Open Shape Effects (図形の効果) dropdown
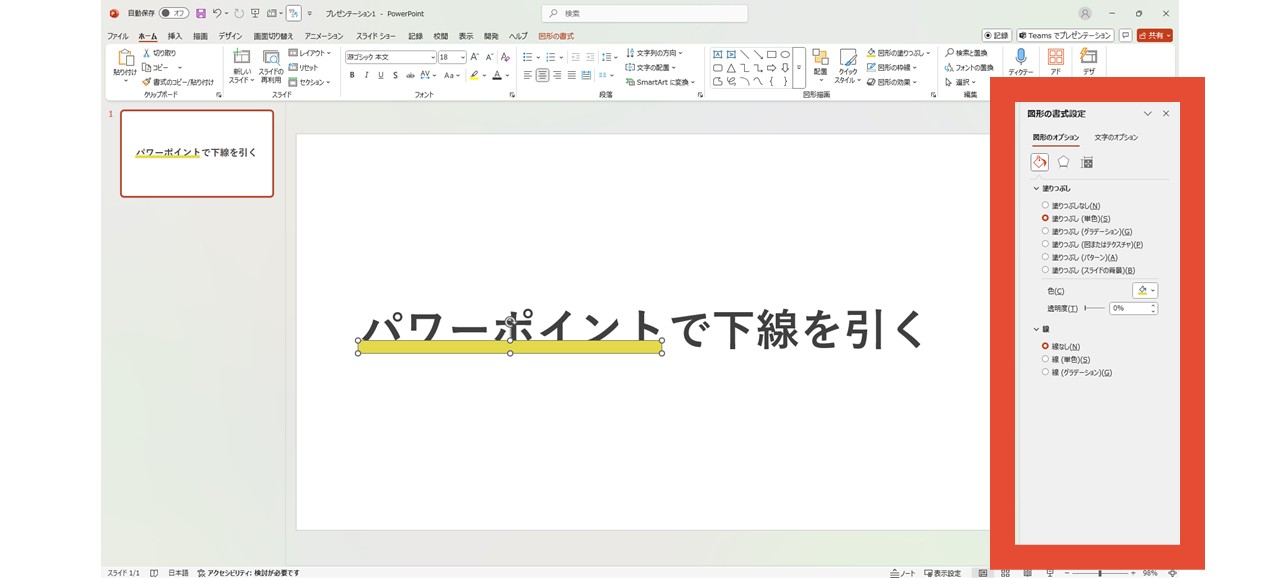Image resolution: width=1280 pixels, height=578 pixels. 892,82
